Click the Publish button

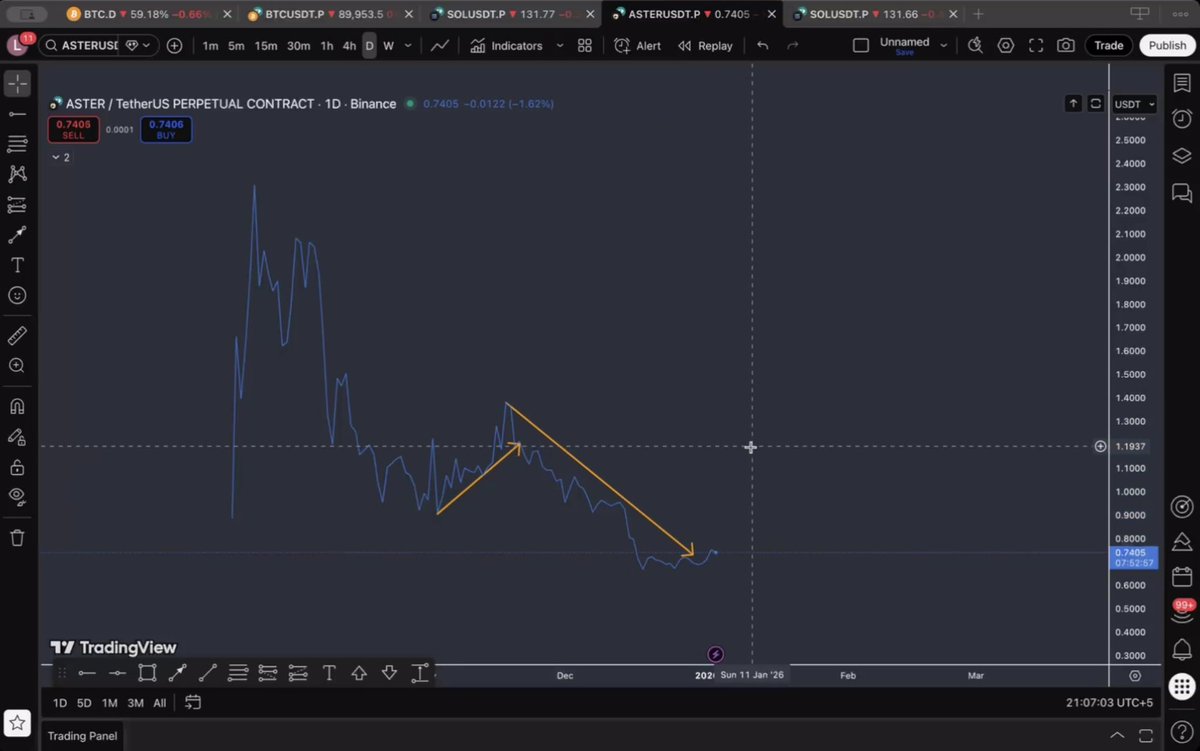1167,46
